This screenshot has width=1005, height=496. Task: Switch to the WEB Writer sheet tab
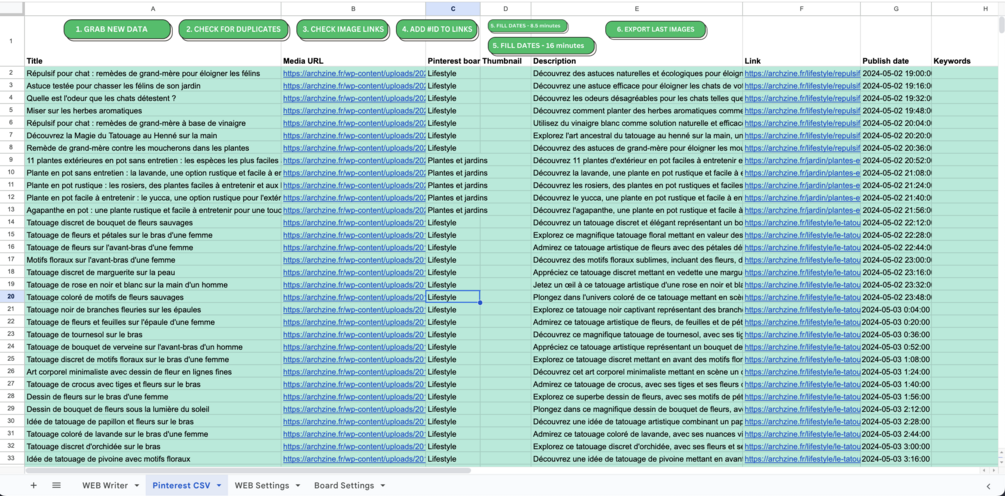tap(105, 486)
